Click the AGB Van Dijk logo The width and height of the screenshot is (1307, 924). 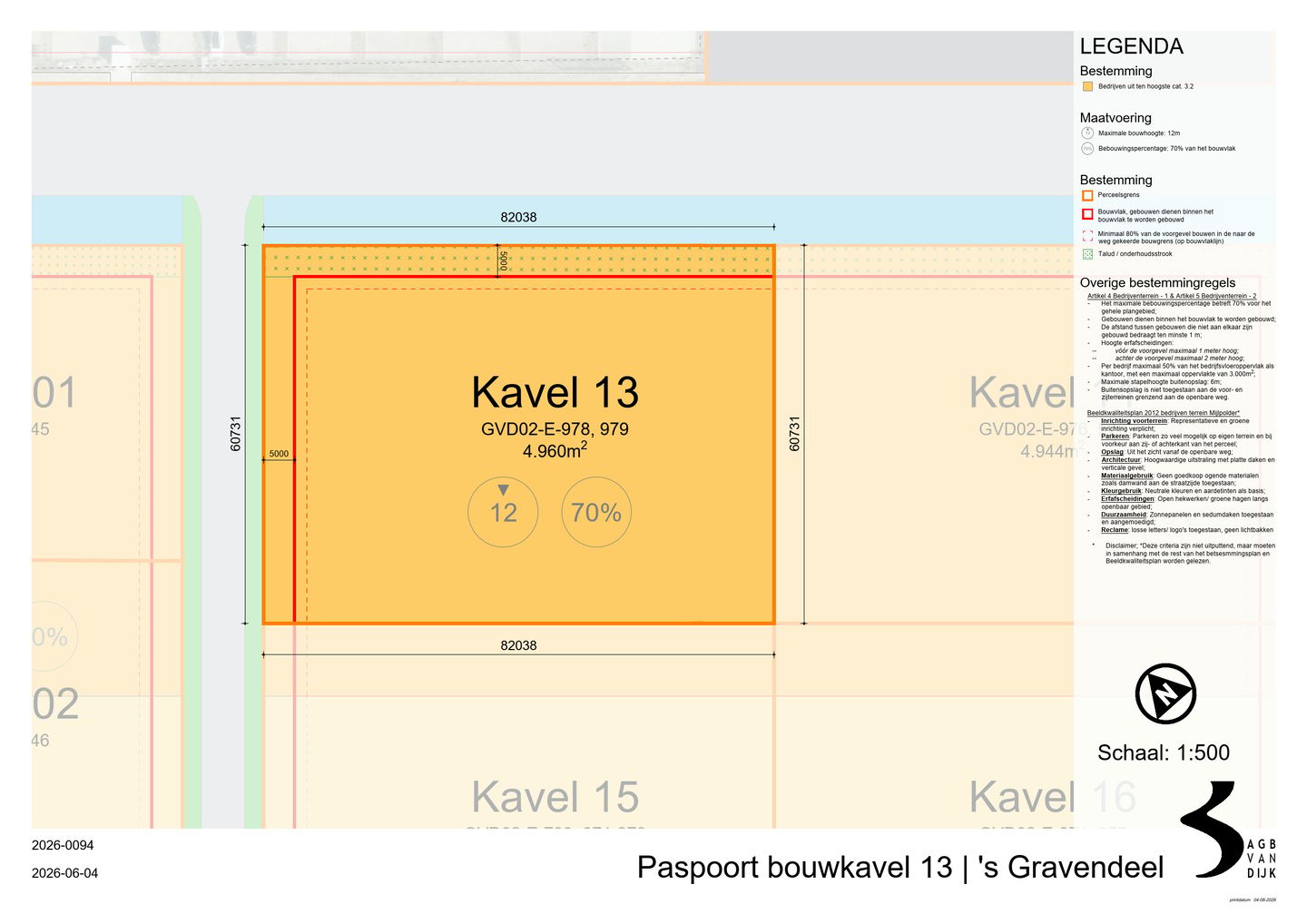point(1228,830)
